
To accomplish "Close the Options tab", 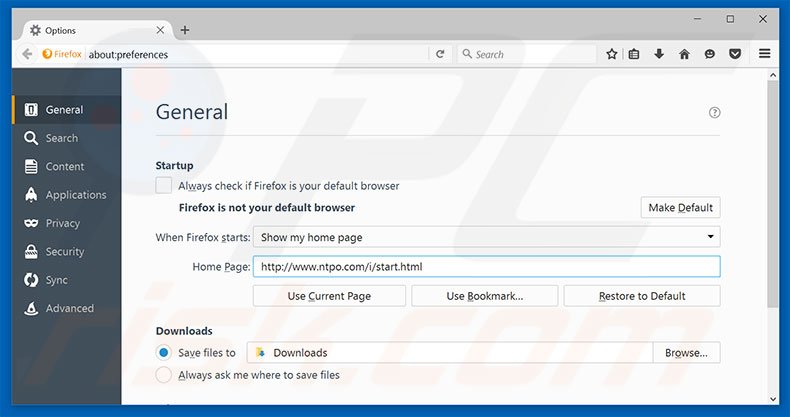I will [160, 30].
